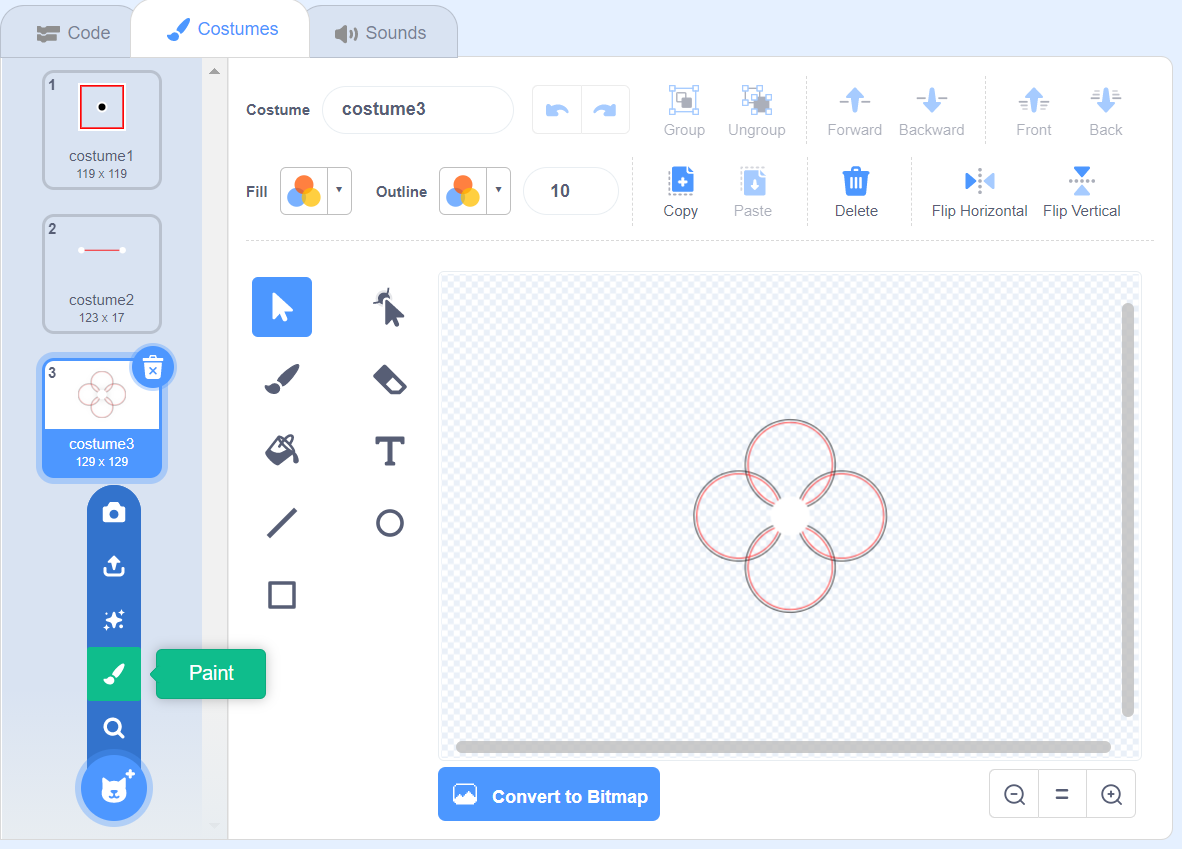
Task: Click the Delete trash icon
Action: (856, 181)
